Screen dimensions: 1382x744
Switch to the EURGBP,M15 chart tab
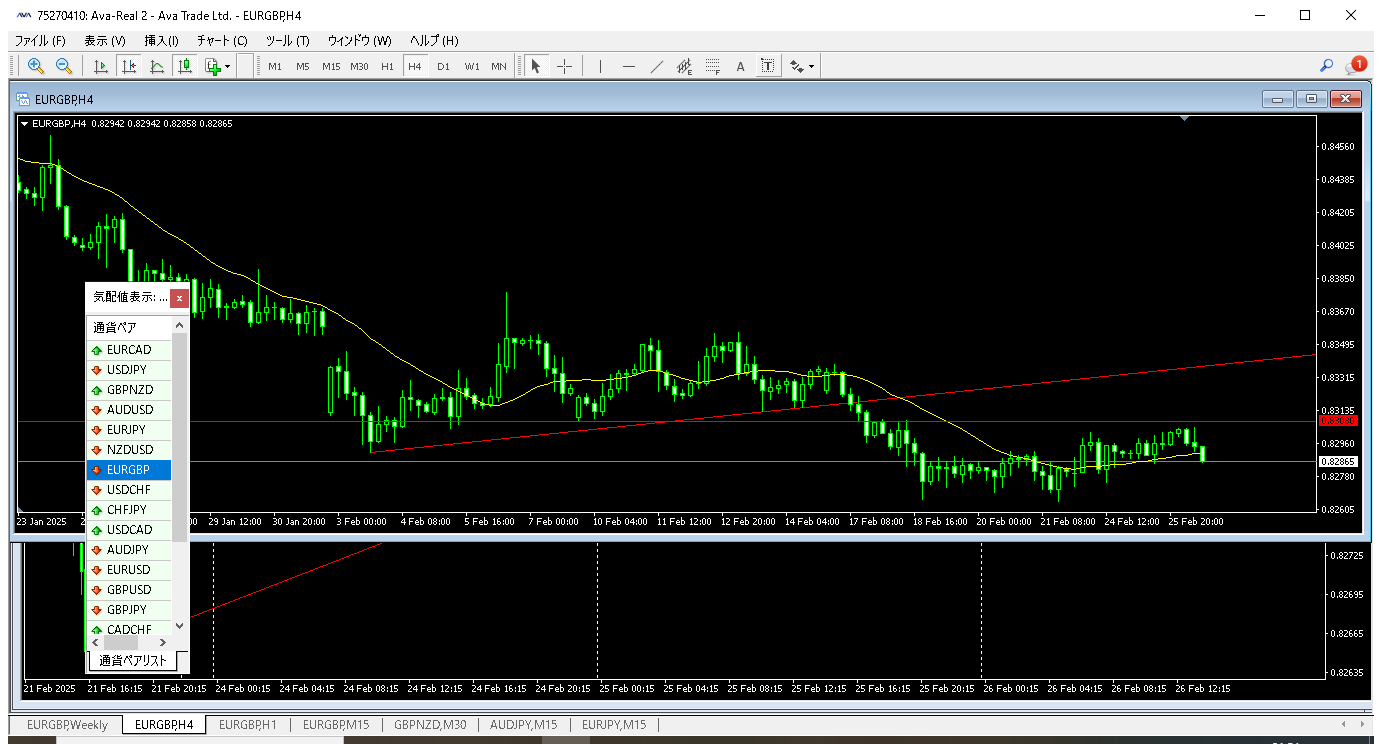[336, 725]
